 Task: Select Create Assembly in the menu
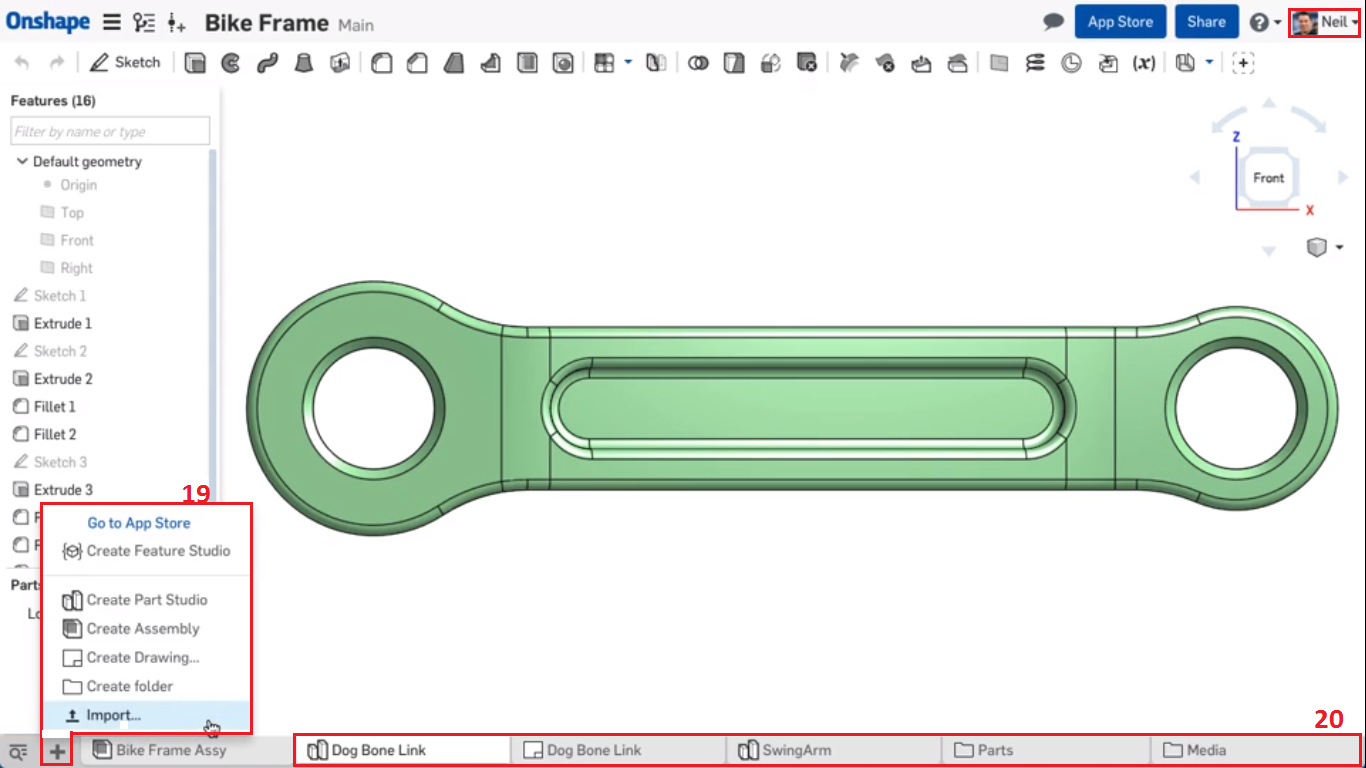pos(143,628)
